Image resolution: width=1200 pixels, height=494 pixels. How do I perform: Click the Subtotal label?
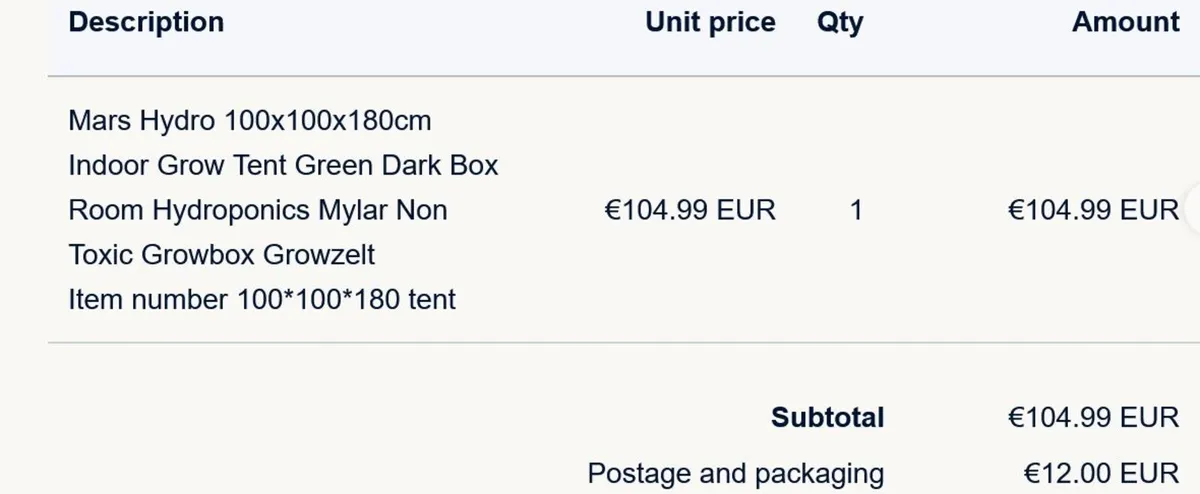[x=827, y=417]
